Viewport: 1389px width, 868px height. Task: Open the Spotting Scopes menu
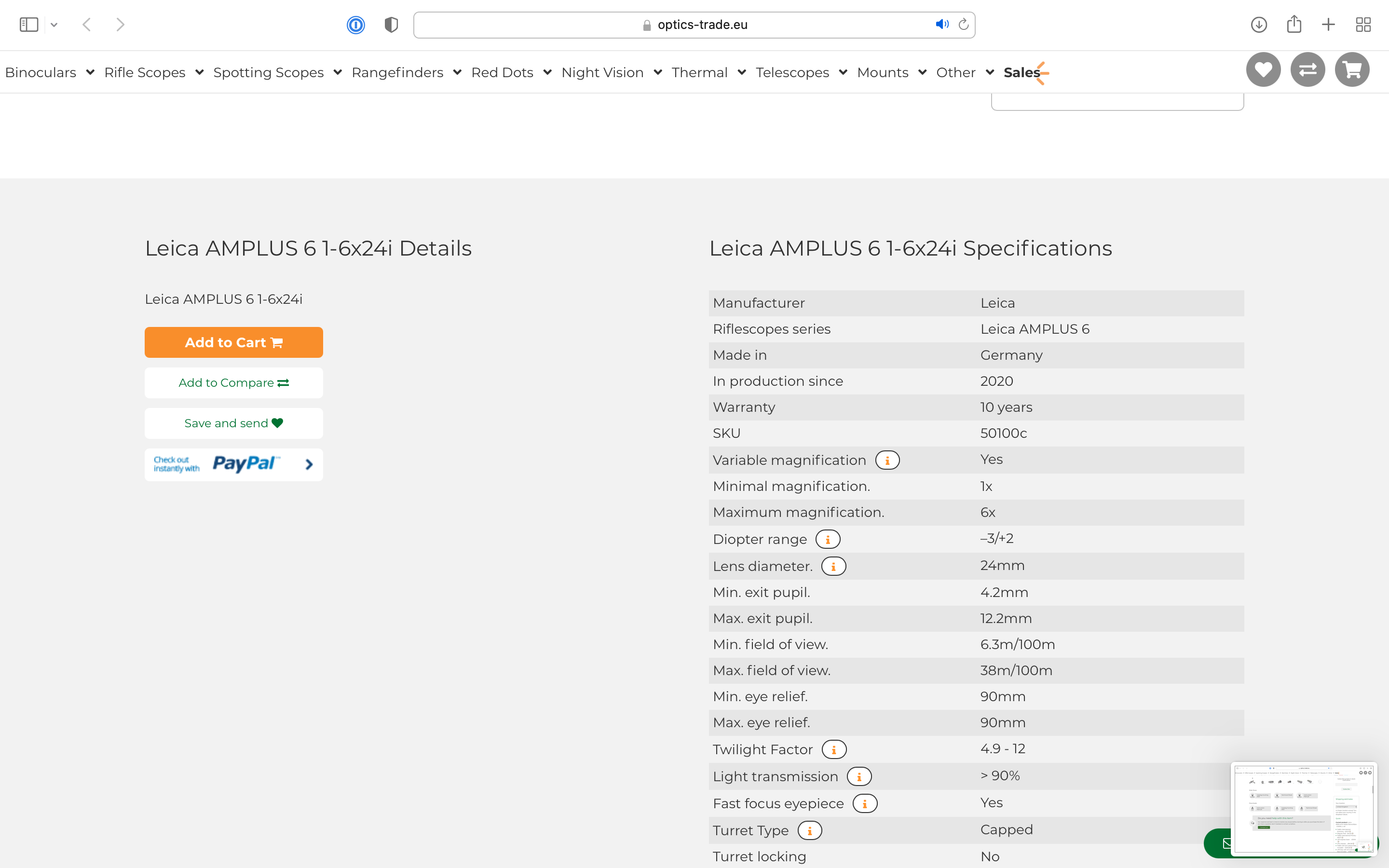click(269, 72)
